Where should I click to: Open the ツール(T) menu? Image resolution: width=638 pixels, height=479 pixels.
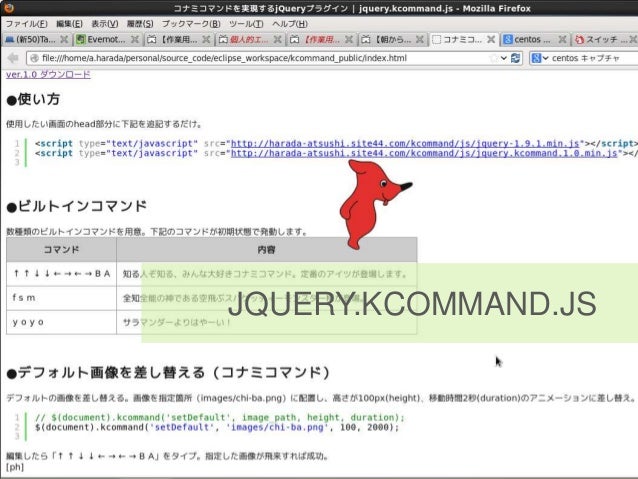(246, 24)
